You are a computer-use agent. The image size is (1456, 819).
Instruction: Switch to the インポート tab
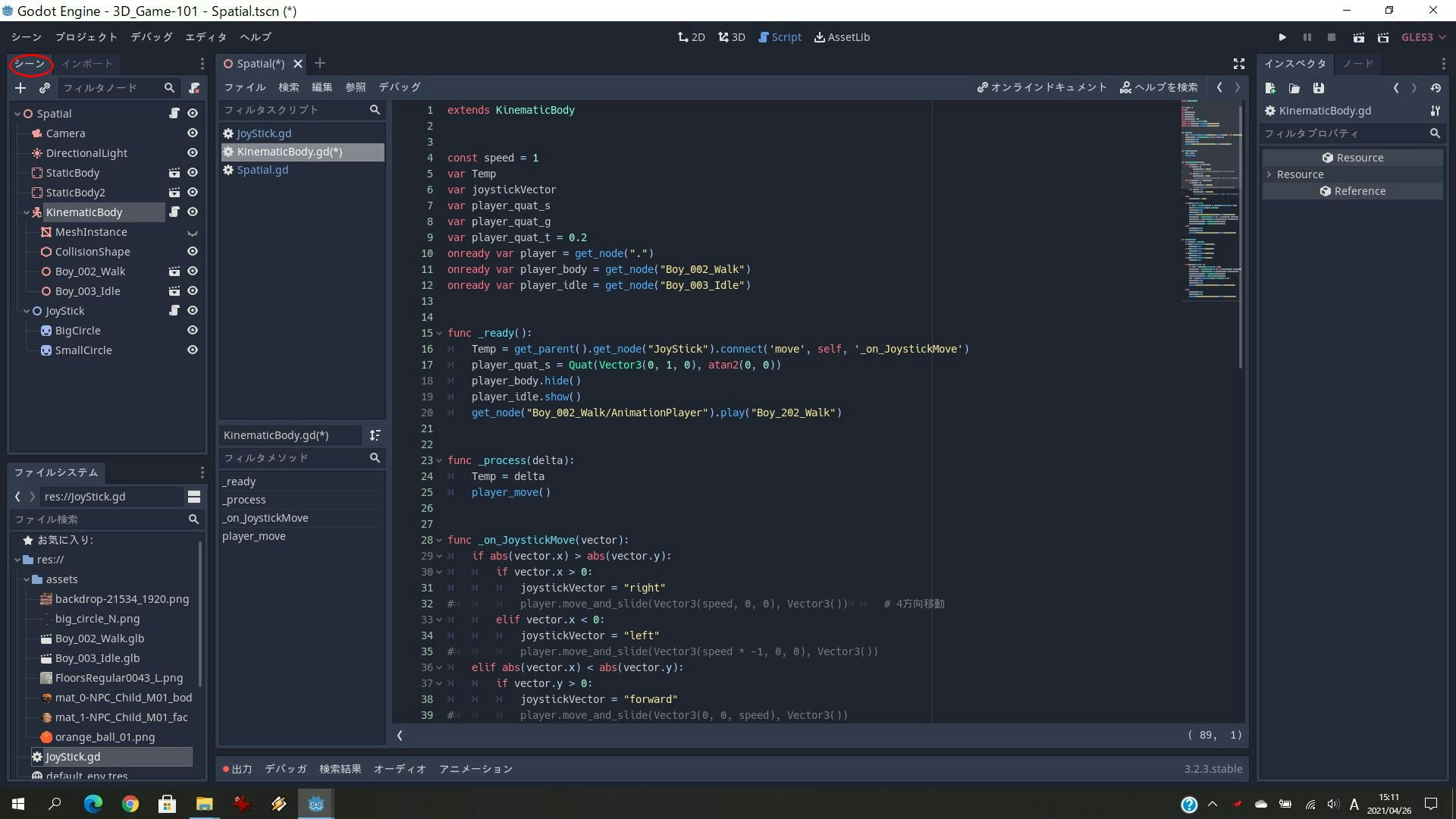(87, 64)
